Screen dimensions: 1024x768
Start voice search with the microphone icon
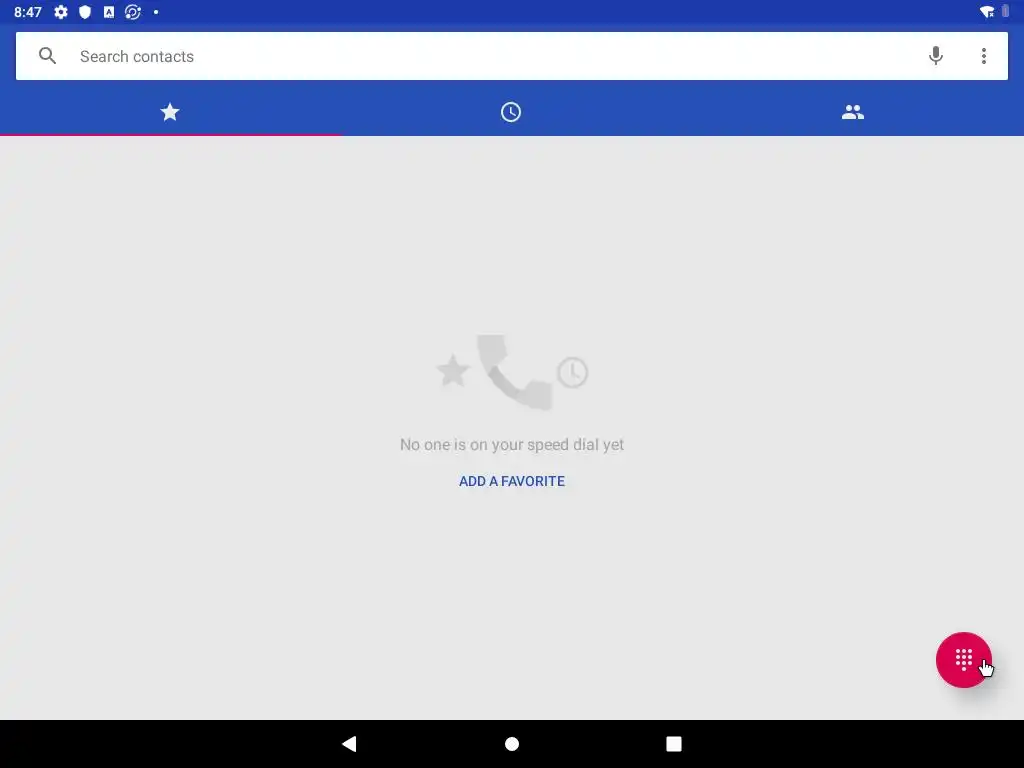935,56
